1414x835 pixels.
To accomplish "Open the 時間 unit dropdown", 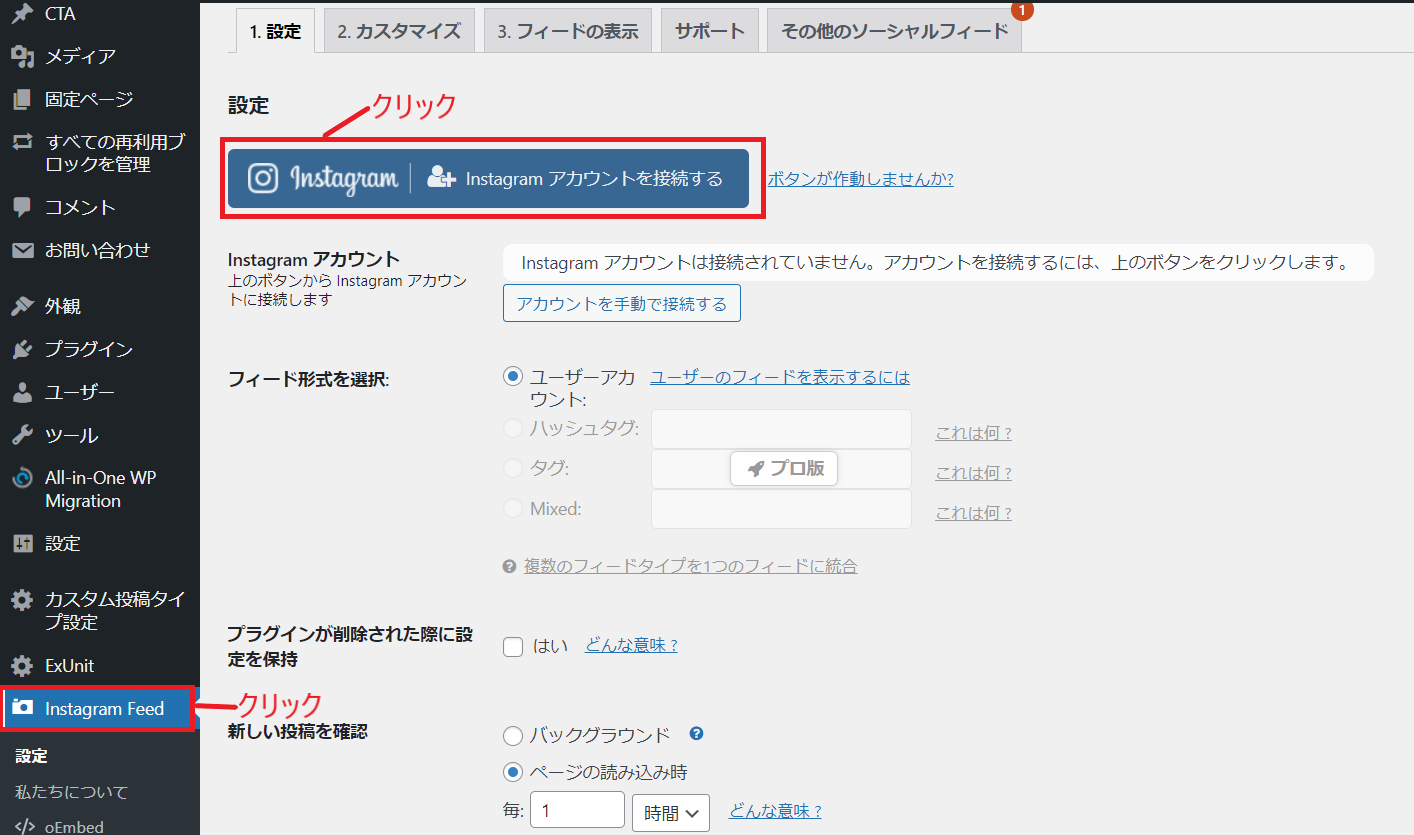I will pyautogui.click(x=671, y=813).
